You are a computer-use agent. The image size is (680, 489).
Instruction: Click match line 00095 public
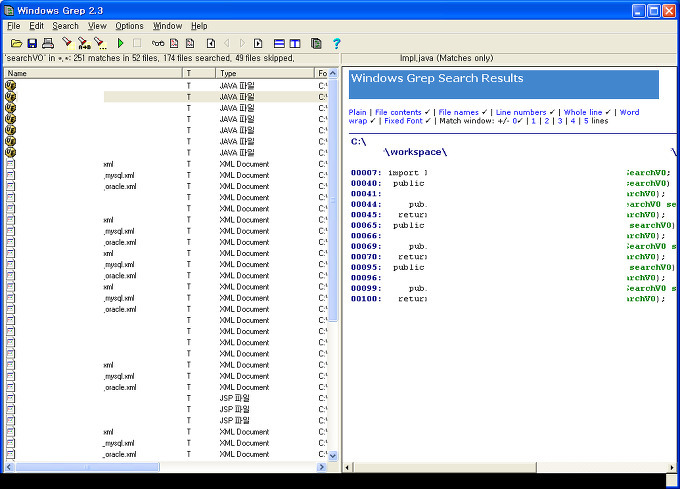512,267
